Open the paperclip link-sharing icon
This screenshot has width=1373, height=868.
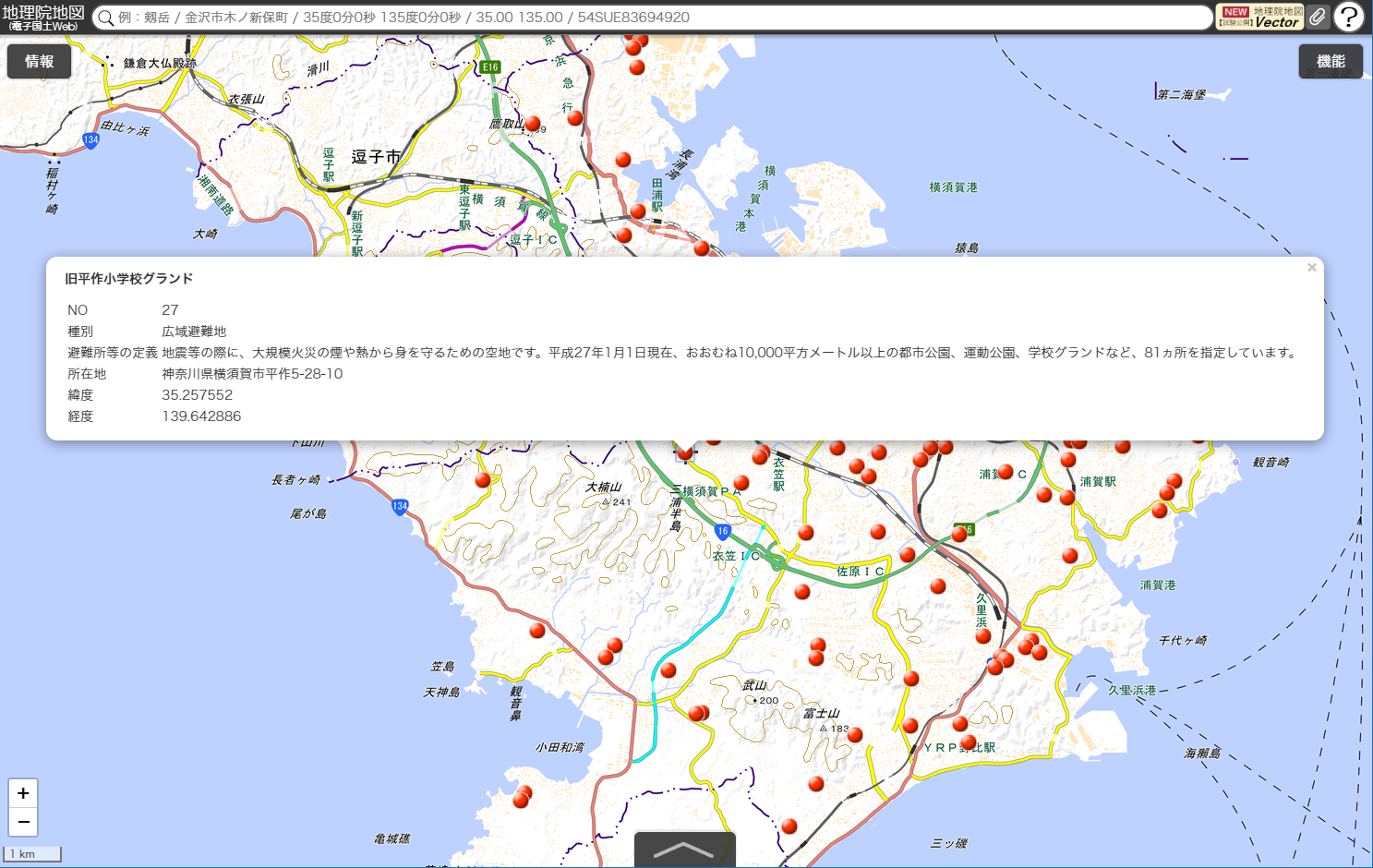tap(1318, 18)
